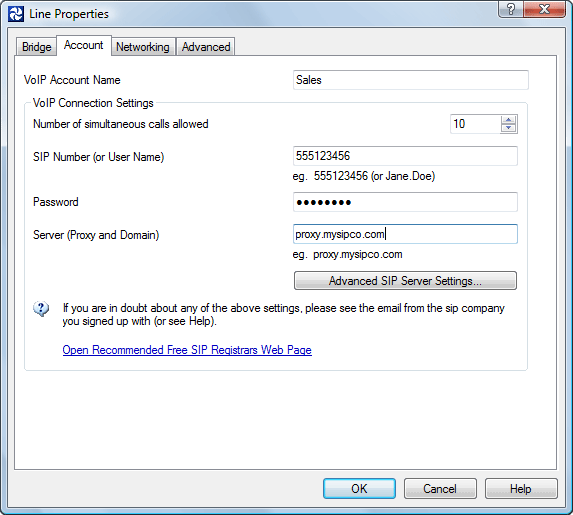The image size is (573, 515).
Task: Confirm settings with the OK button
Action: 359,489
